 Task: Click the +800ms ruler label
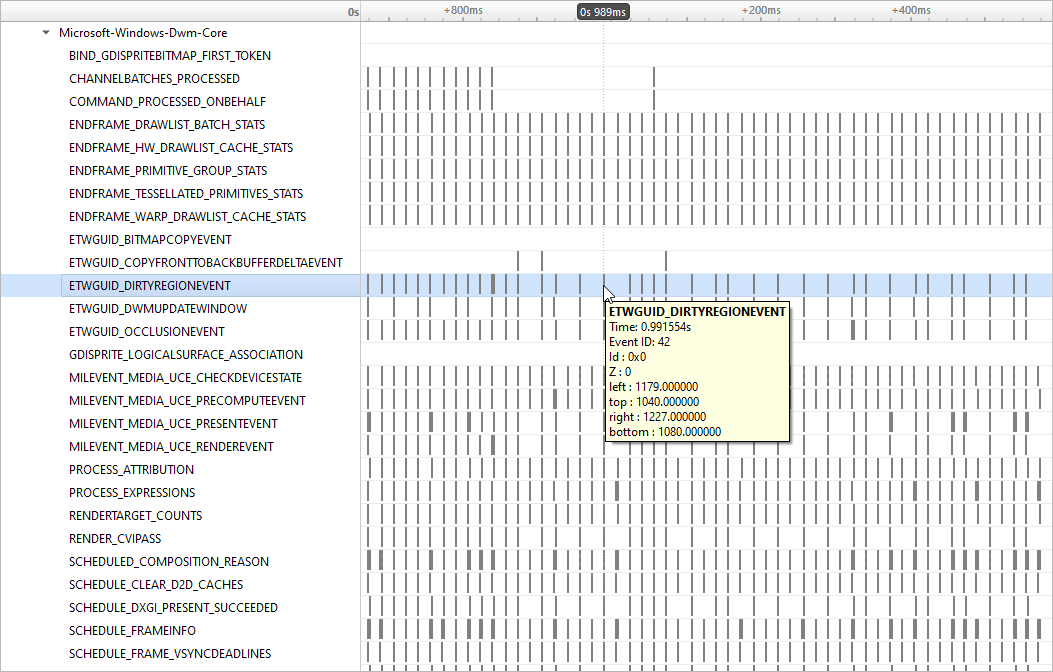[463, 11]
